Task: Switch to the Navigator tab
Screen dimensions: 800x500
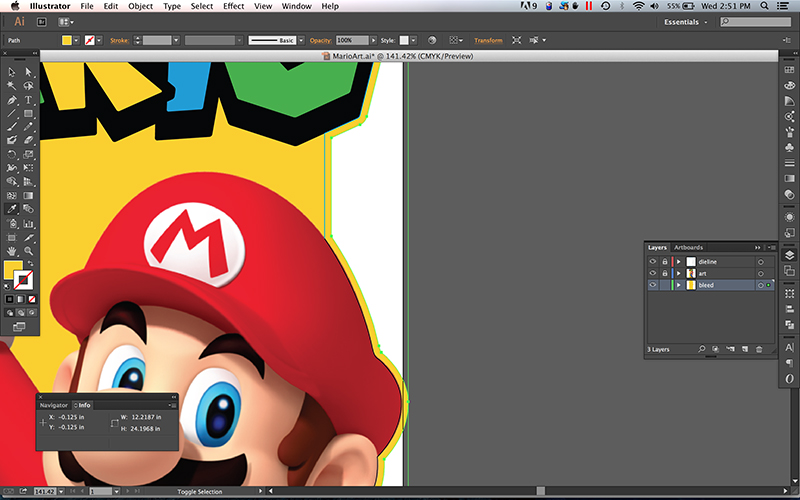Action: 54,405
